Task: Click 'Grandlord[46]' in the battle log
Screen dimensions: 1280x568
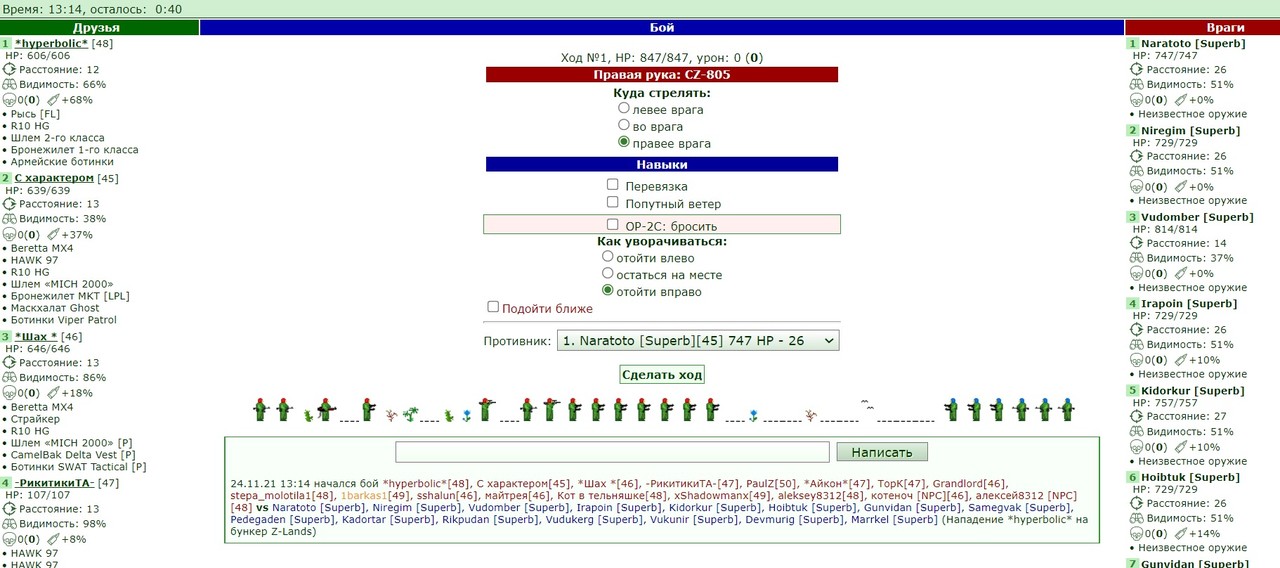Action: pyautogui.click(x=970, y=483)
